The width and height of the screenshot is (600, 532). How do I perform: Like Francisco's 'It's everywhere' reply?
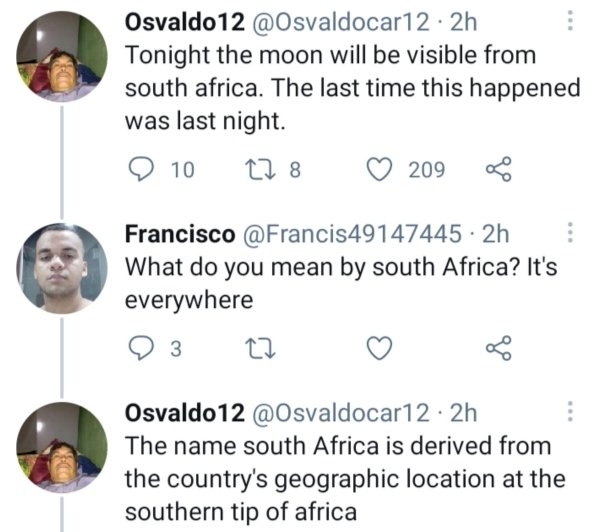pyautogui.click(x=379, y=348)
